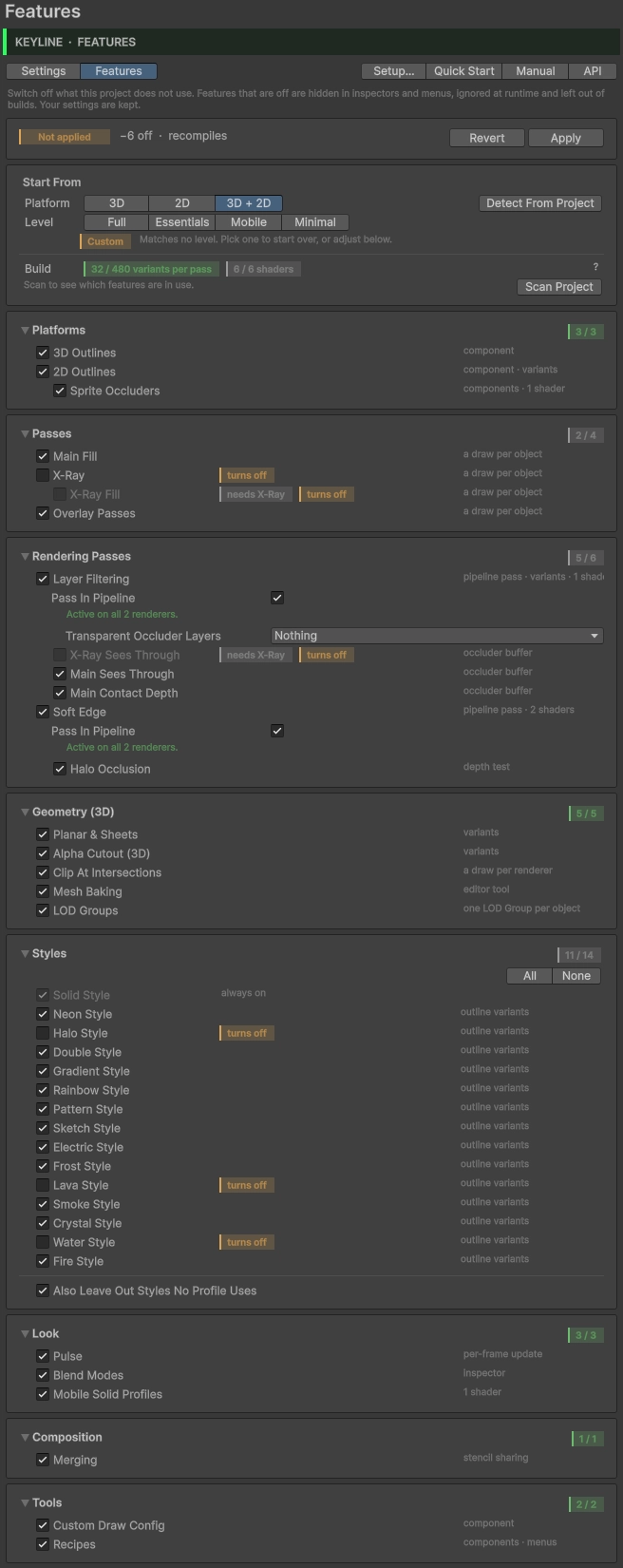Collapse the Platforms section

click(x=26, y=331)
